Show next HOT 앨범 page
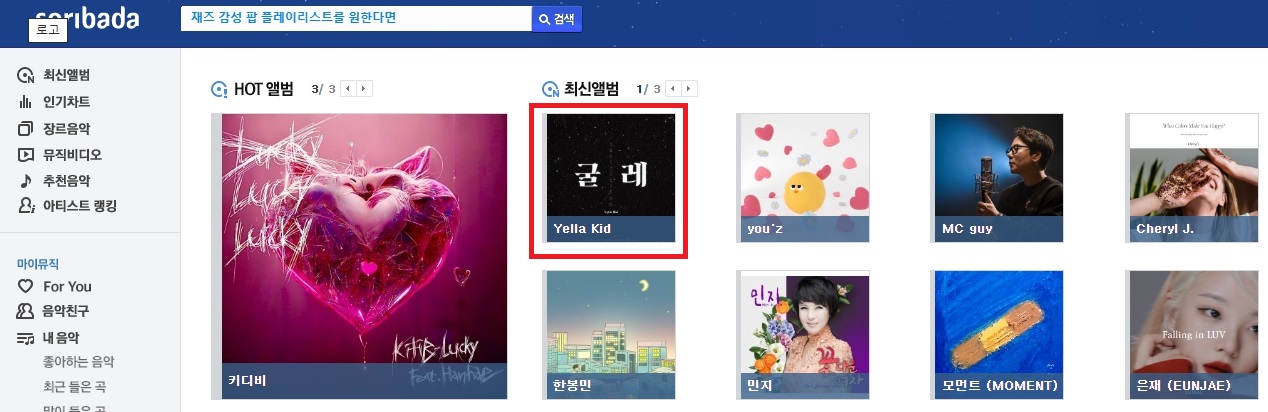Image resolution: width=1268 pixels, height=412 pixels. (x=363, y=89)
